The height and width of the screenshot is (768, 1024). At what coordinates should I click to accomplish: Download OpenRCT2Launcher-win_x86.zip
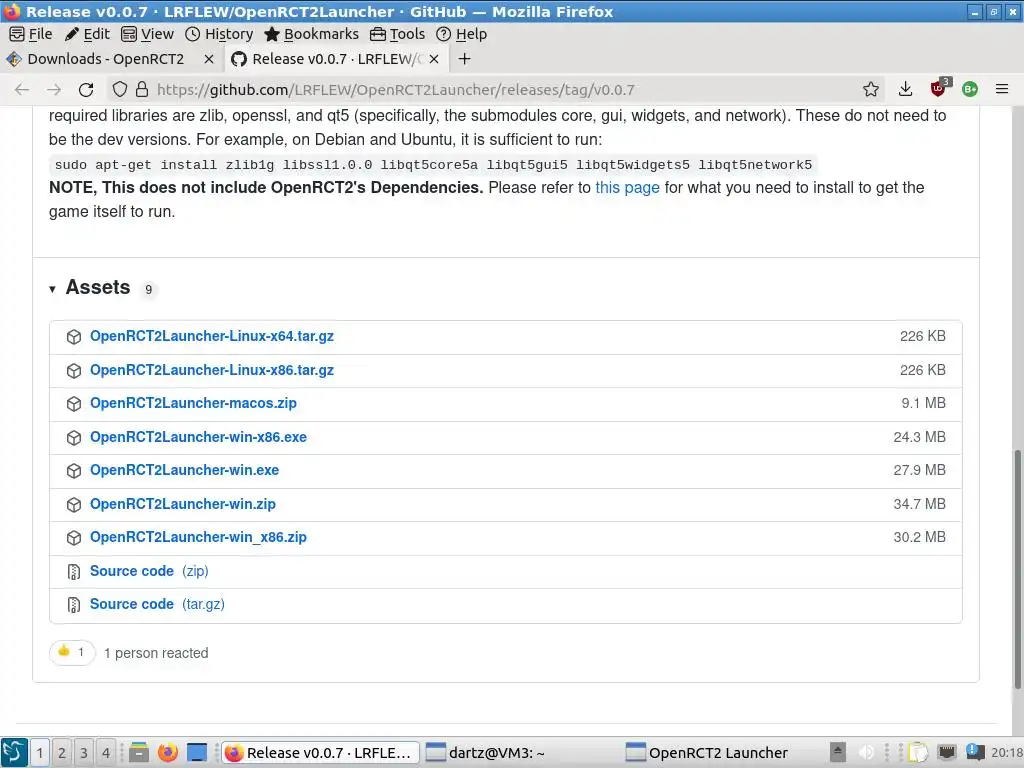point(198,537)
